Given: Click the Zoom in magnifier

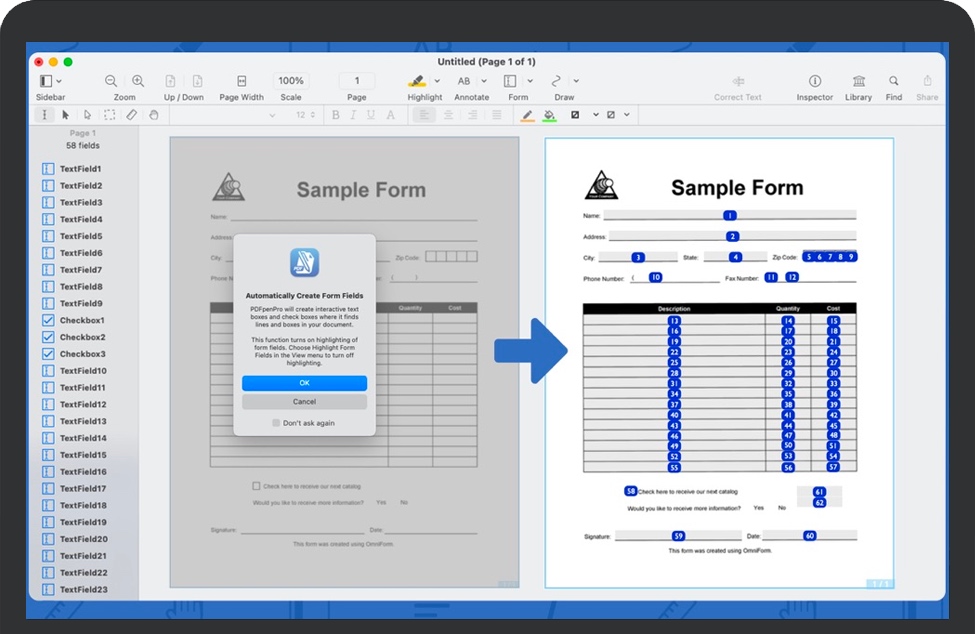Looking at the screenshot, I should click(138, 81).
